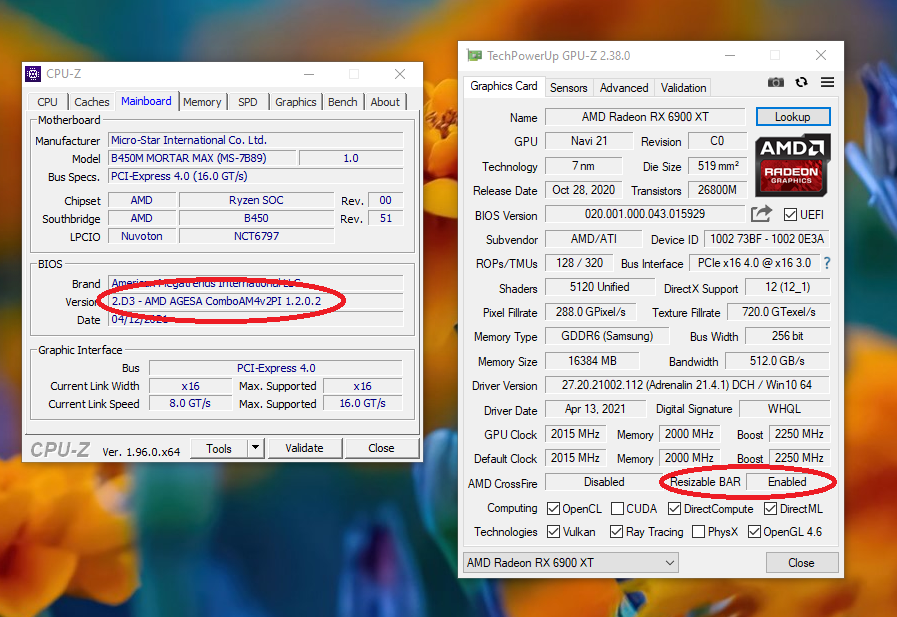Viewport: 897px width, 617px height.
Task: Open the Graphics tab in CPU-Z
Action: (296, 102)
